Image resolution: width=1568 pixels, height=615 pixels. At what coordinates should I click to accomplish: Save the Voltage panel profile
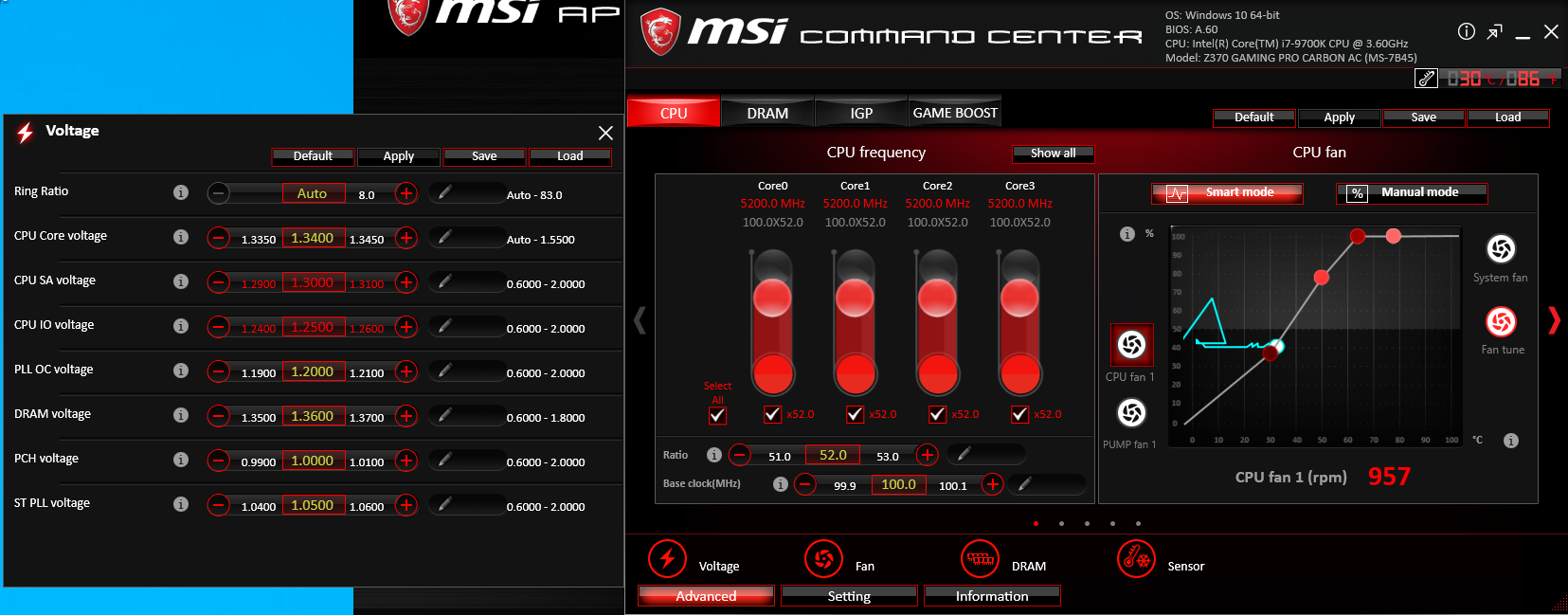484,156
